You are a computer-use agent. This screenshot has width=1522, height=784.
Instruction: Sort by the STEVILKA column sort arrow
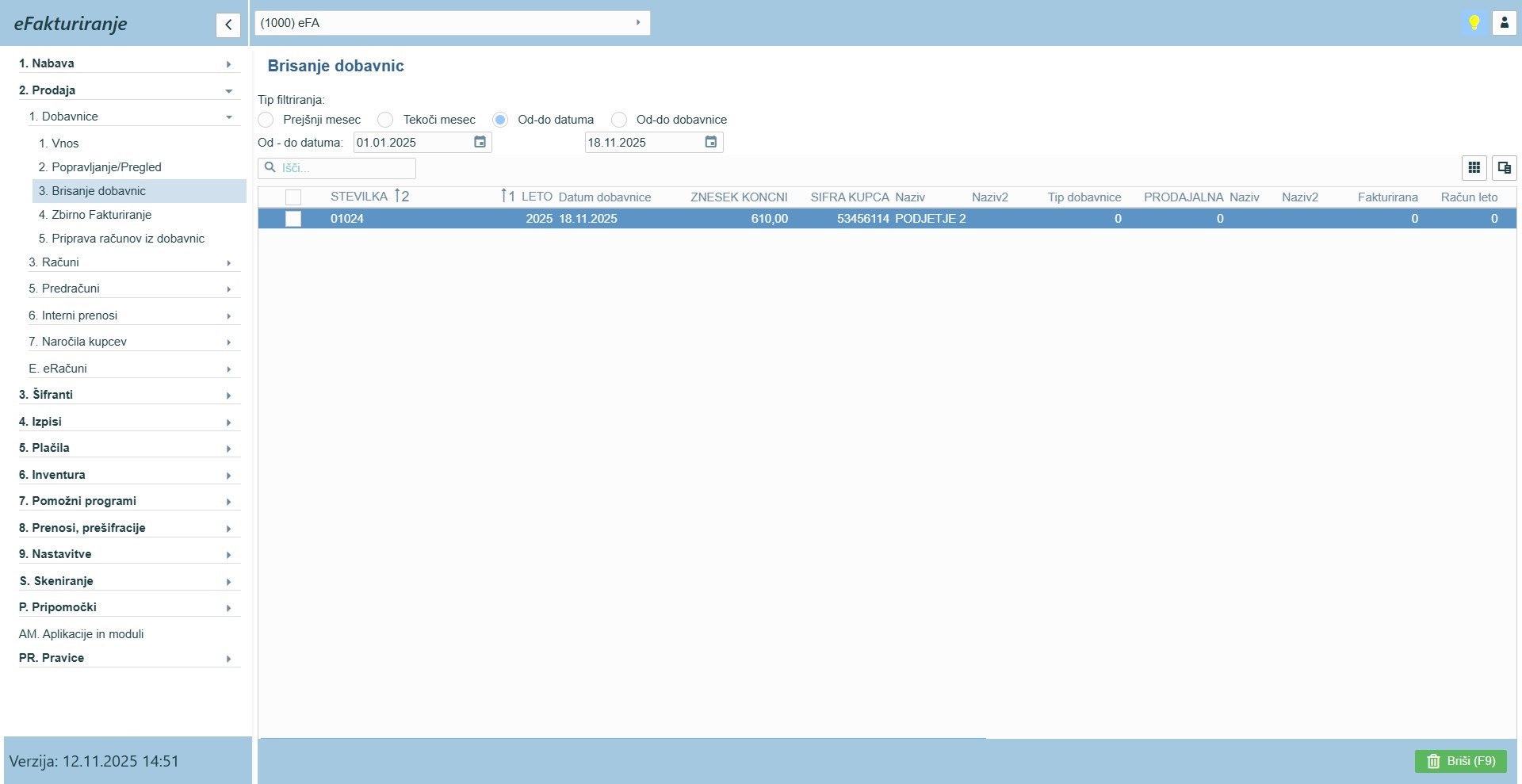pos(399,197)
